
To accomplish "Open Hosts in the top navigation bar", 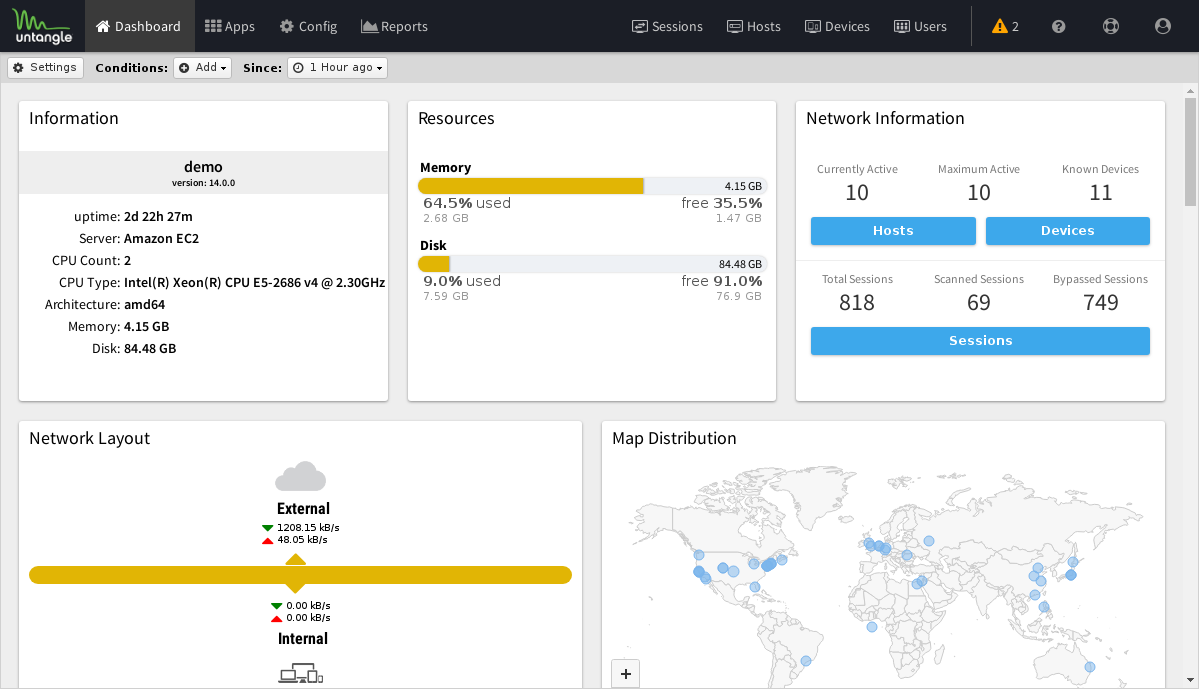I will pyautogui.click(x=754, y=26).
